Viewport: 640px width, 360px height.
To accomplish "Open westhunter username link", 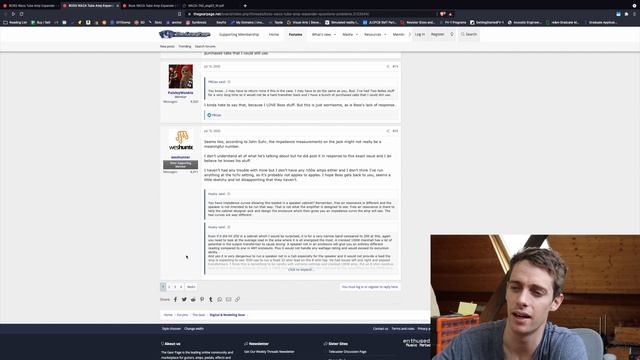I will pos(180,157).
